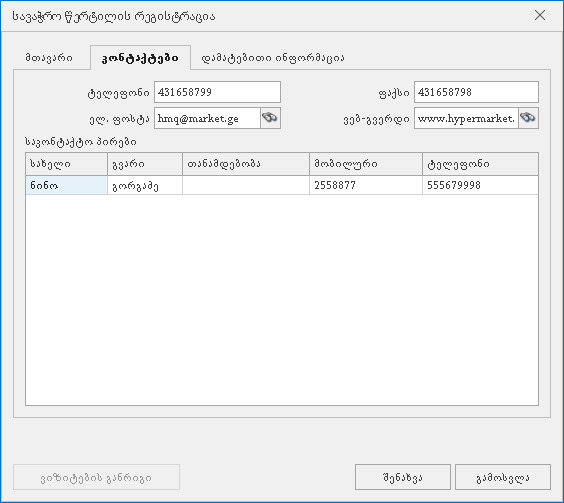Click the თანამდებობა column header
The height and width of the screenshot is (503, 564).
tap(246, 164)
